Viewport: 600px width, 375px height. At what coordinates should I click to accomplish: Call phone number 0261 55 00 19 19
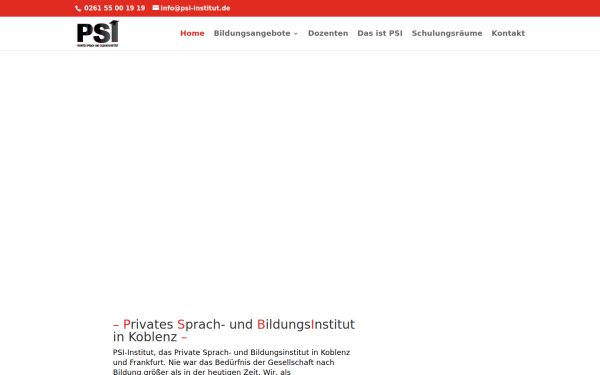(114, 8)
